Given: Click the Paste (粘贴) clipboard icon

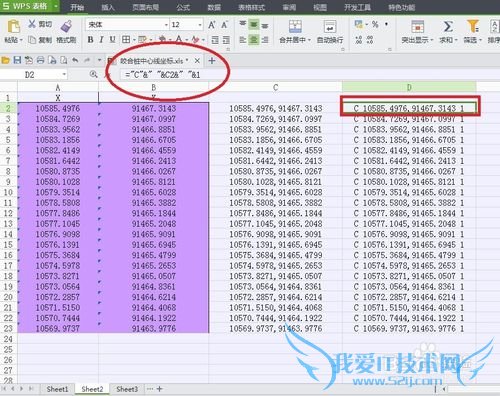Looking at the screenshot, I should 13,26.
